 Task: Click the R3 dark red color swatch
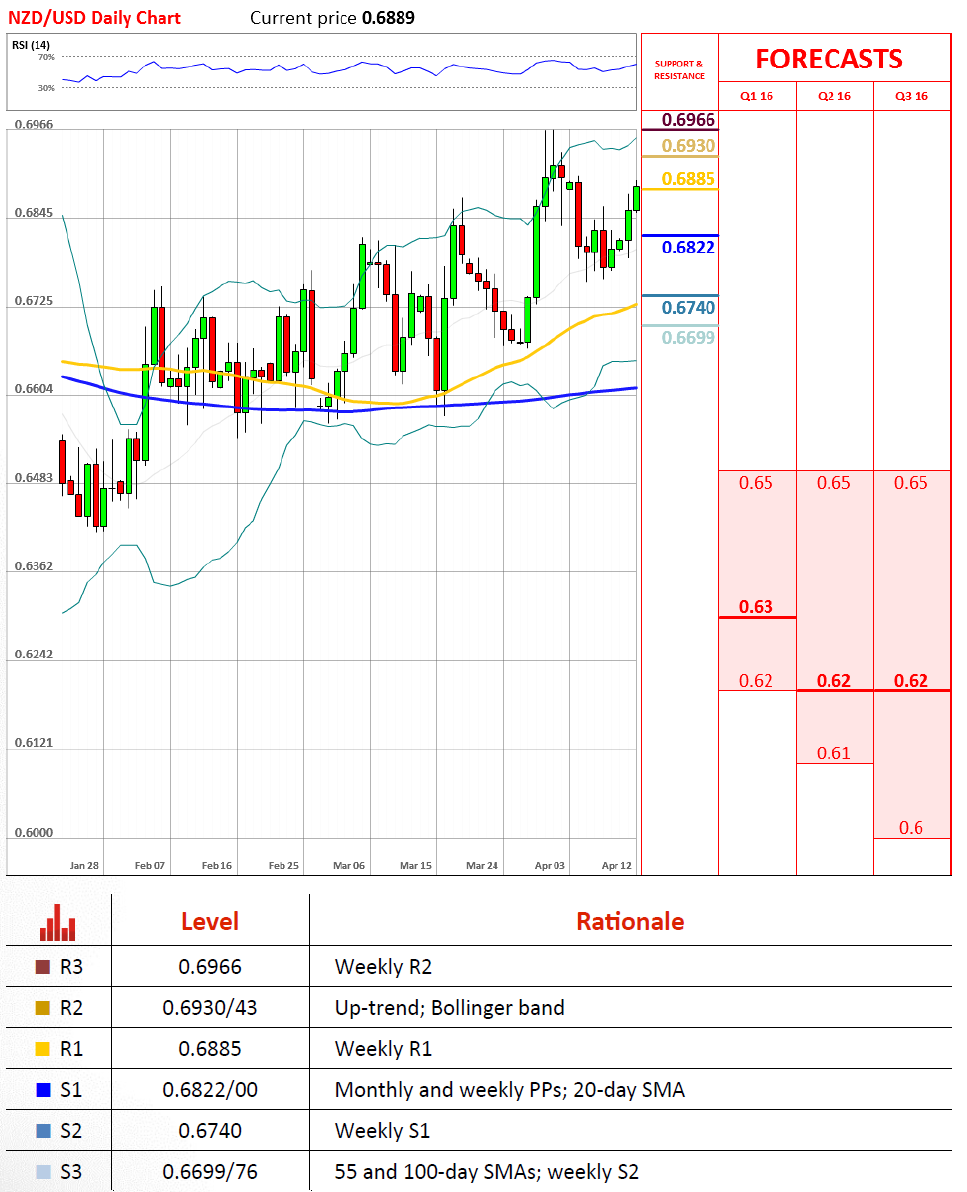[x=43, y=967]
